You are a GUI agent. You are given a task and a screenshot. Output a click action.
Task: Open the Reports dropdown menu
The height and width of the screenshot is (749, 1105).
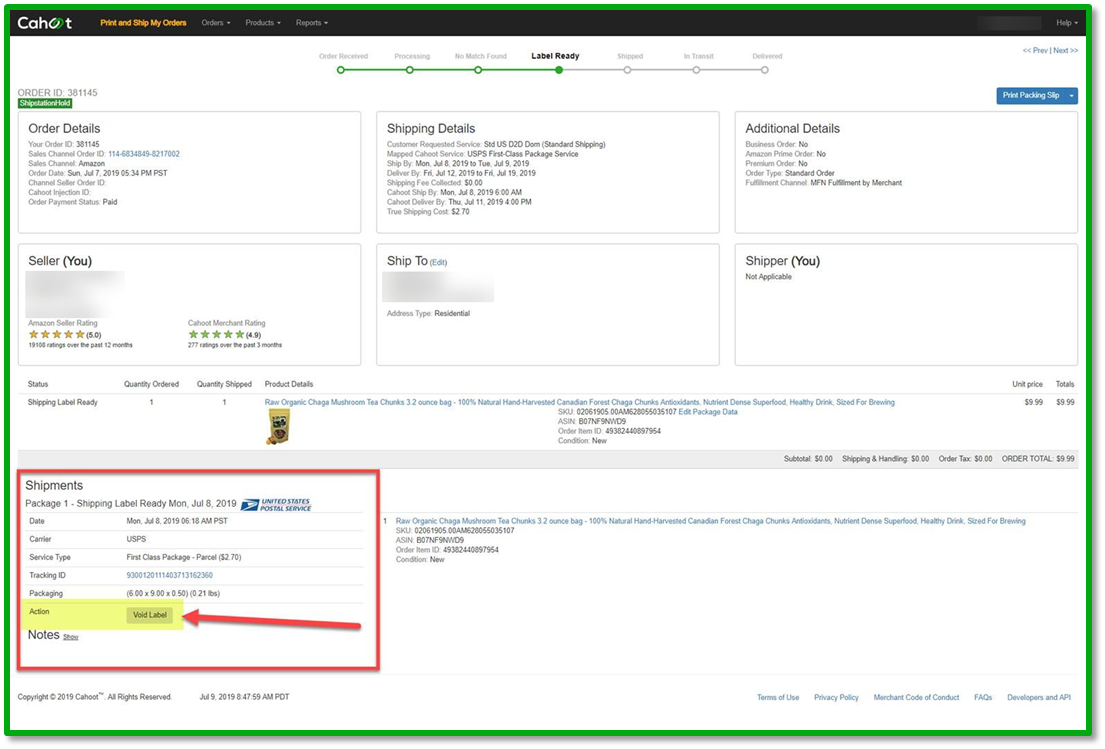(311, 23)
